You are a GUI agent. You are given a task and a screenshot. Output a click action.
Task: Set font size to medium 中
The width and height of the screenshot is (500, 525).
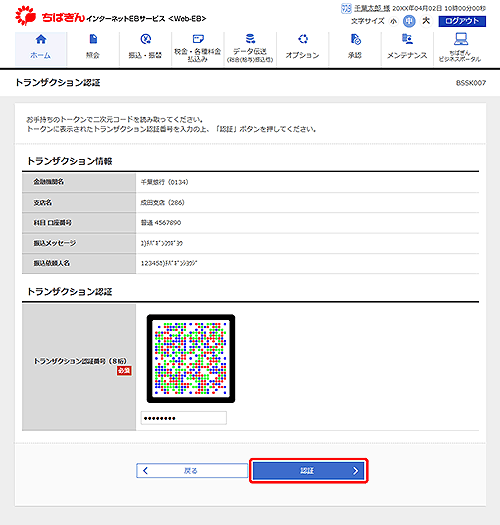(409, 21)
